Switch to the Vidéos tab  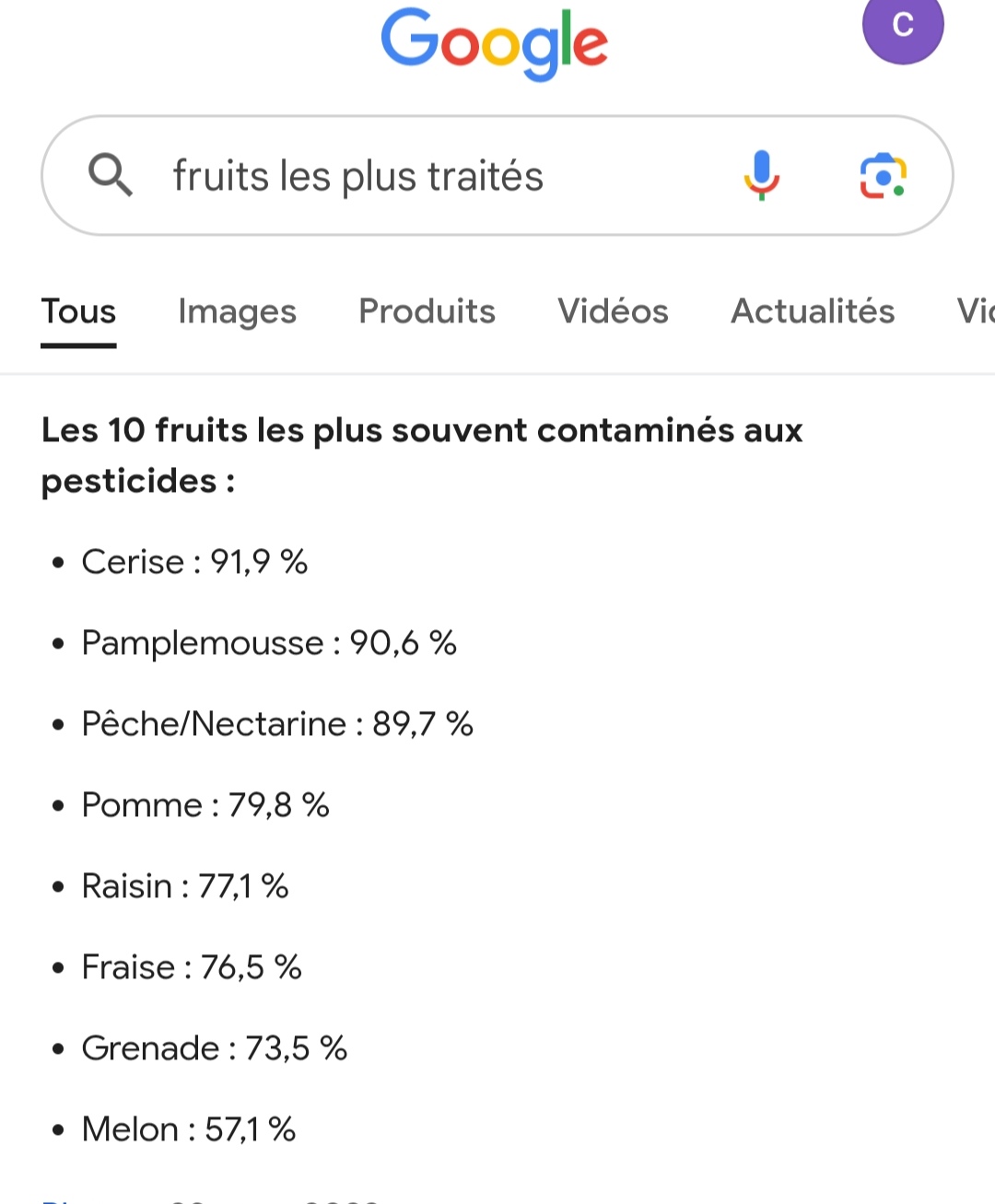pyautogui.click(x=613, y=311)
